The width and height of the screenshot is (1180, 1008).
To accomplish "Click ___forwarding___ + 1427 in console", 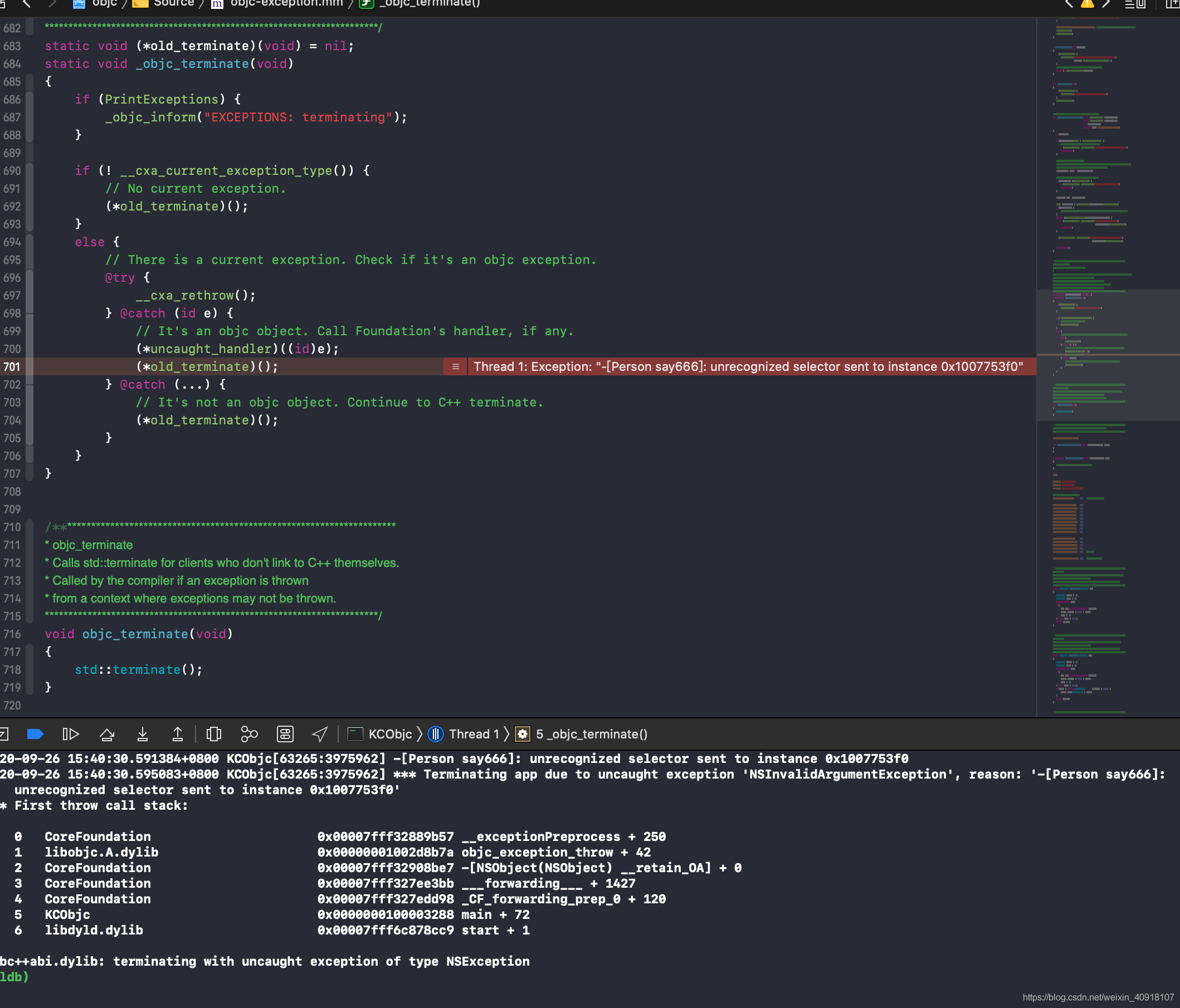I will pos(548,883).
